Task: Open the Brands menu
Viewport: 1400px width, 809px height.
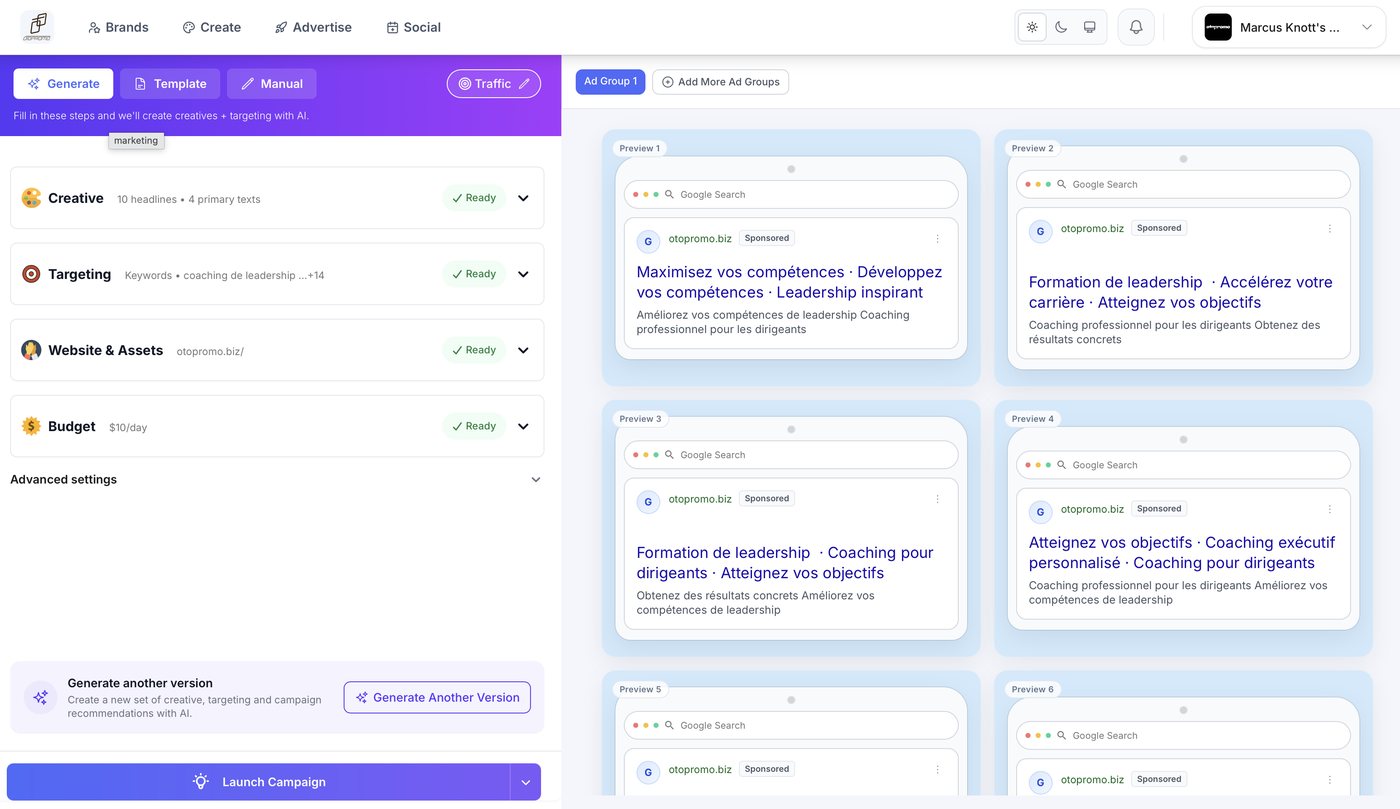Action: tap(118, 27)
